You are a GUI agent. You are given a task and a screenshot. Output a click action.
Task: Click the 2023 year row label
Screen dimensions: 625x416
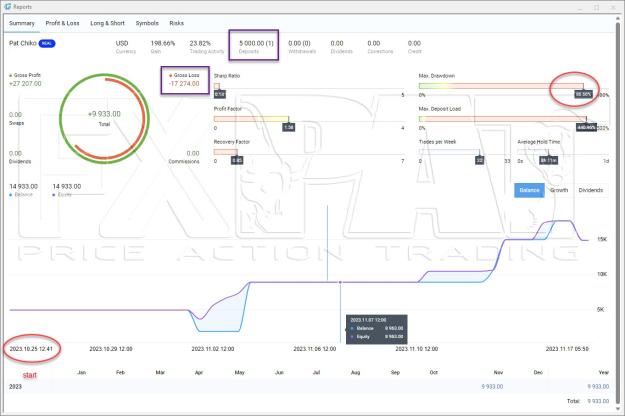pos(16,387)
